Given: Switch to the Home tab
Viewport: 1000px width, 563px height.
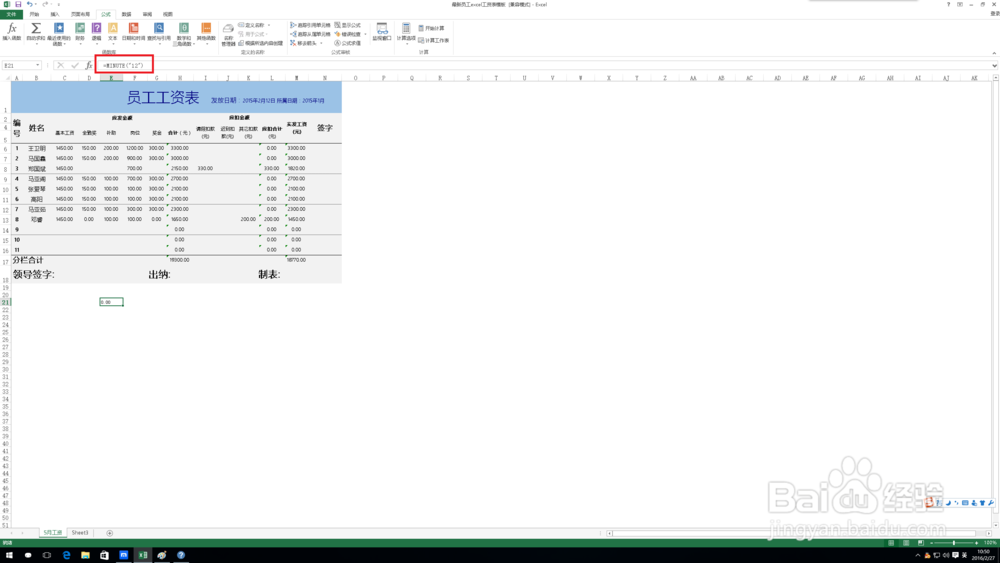Looking at the screenshot, I should [34, 14].
